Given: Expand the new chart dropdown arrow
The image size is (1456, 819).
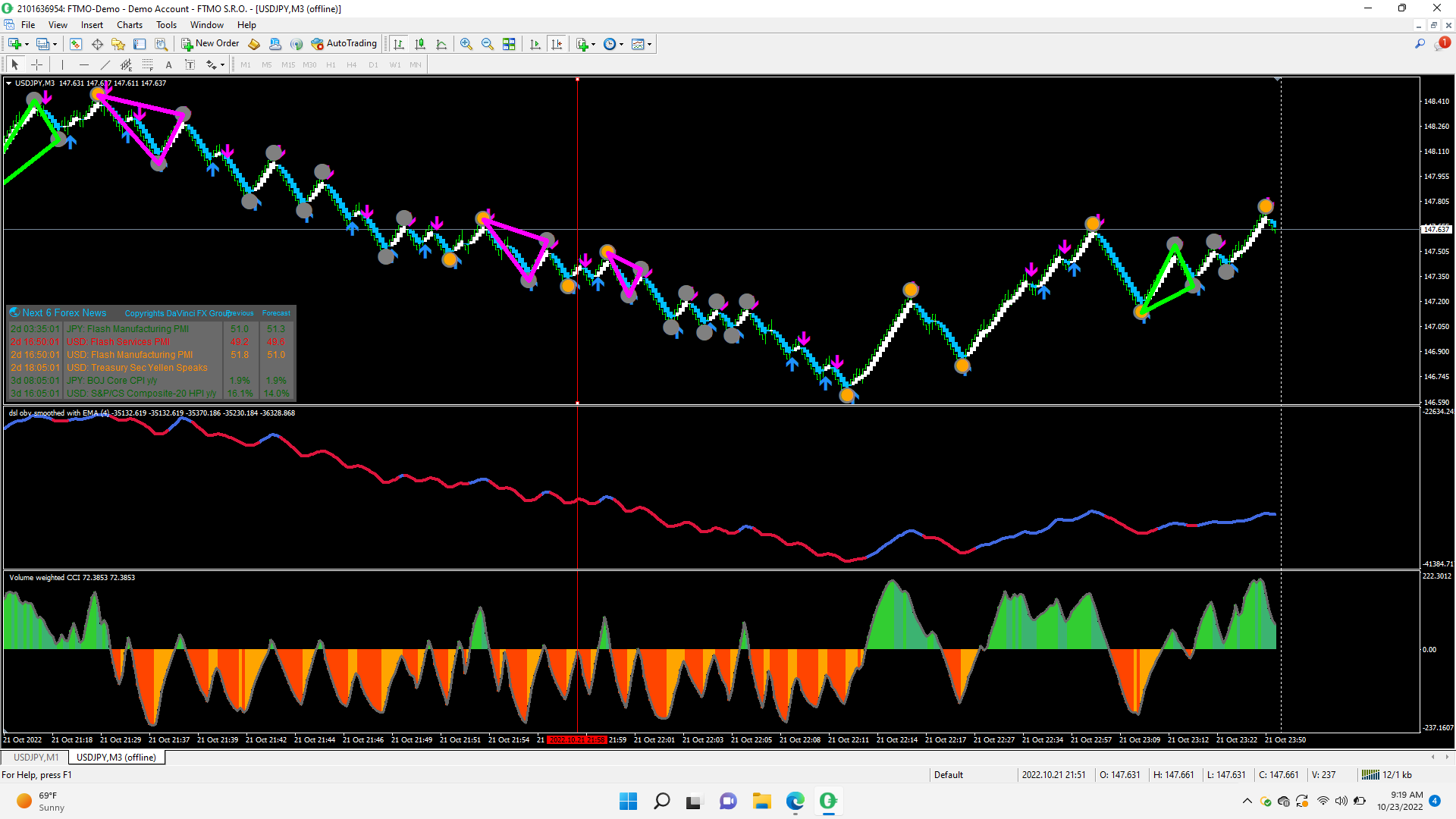Looking at the screenshot, I should point(27,44).
